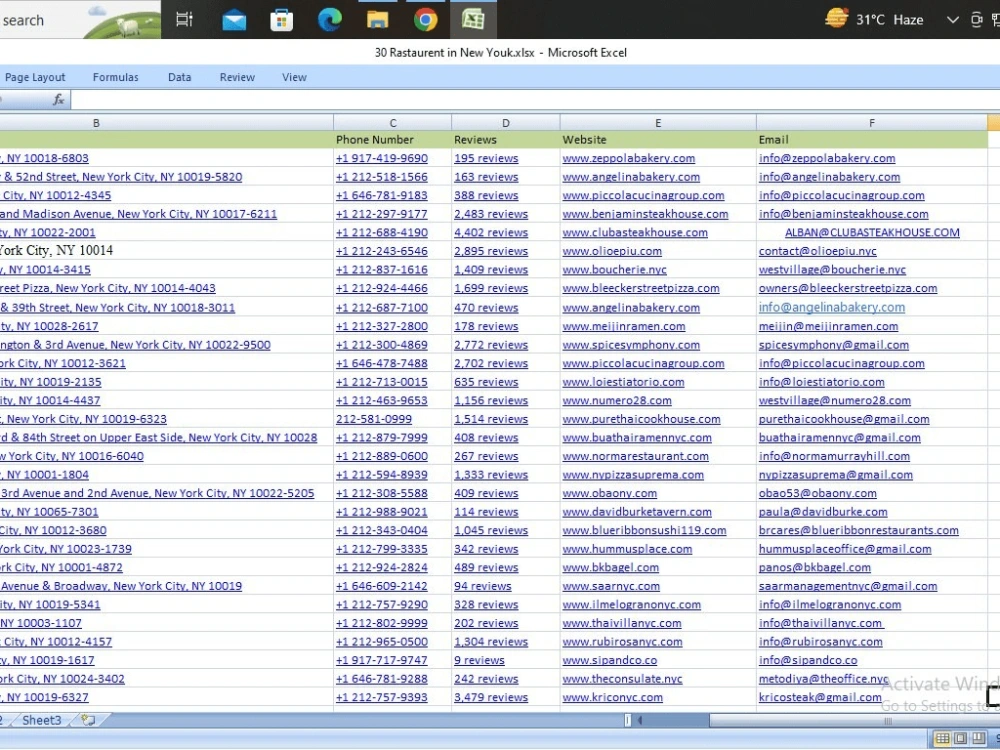Open File Explorer taskbar icon
The image size is (1000, 750).
coord(378,20)
